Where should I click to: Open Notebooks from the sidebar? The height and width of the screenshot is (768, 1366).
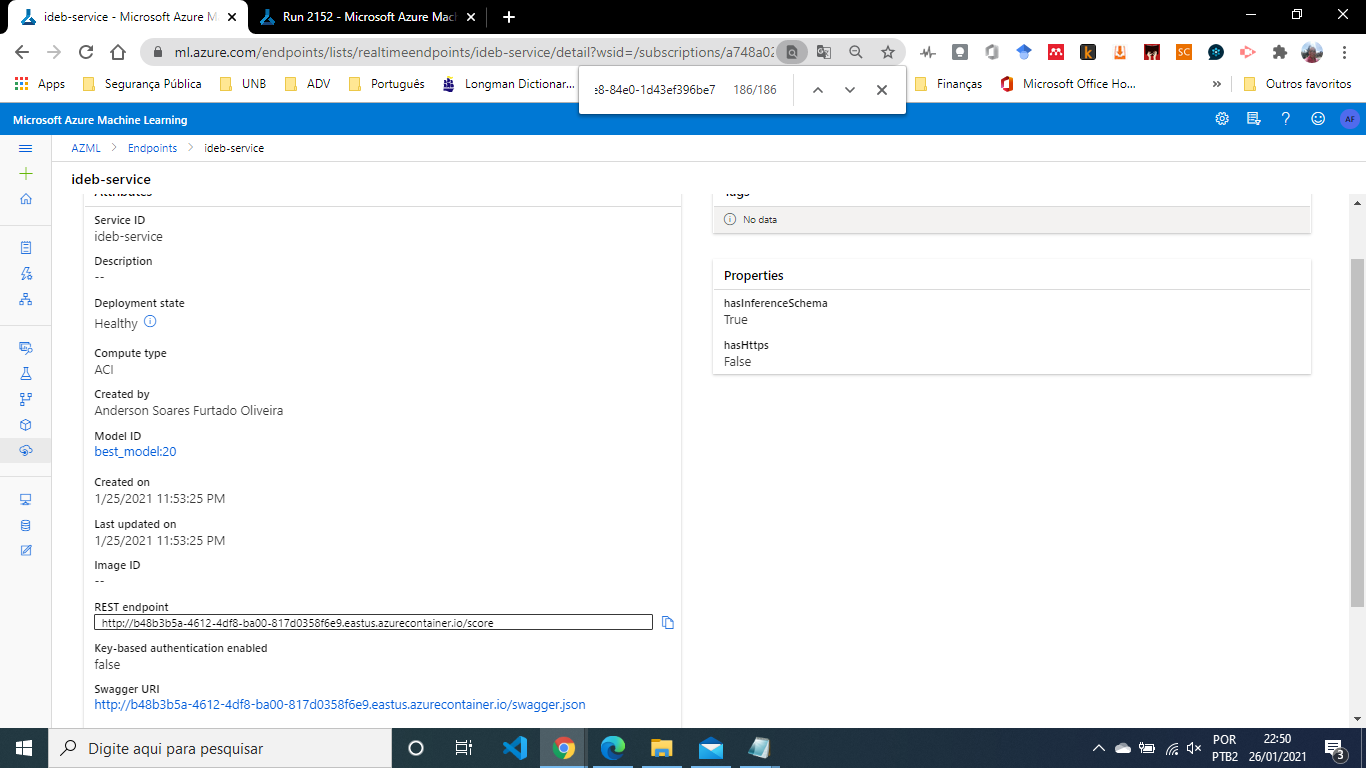click(26, 247)
